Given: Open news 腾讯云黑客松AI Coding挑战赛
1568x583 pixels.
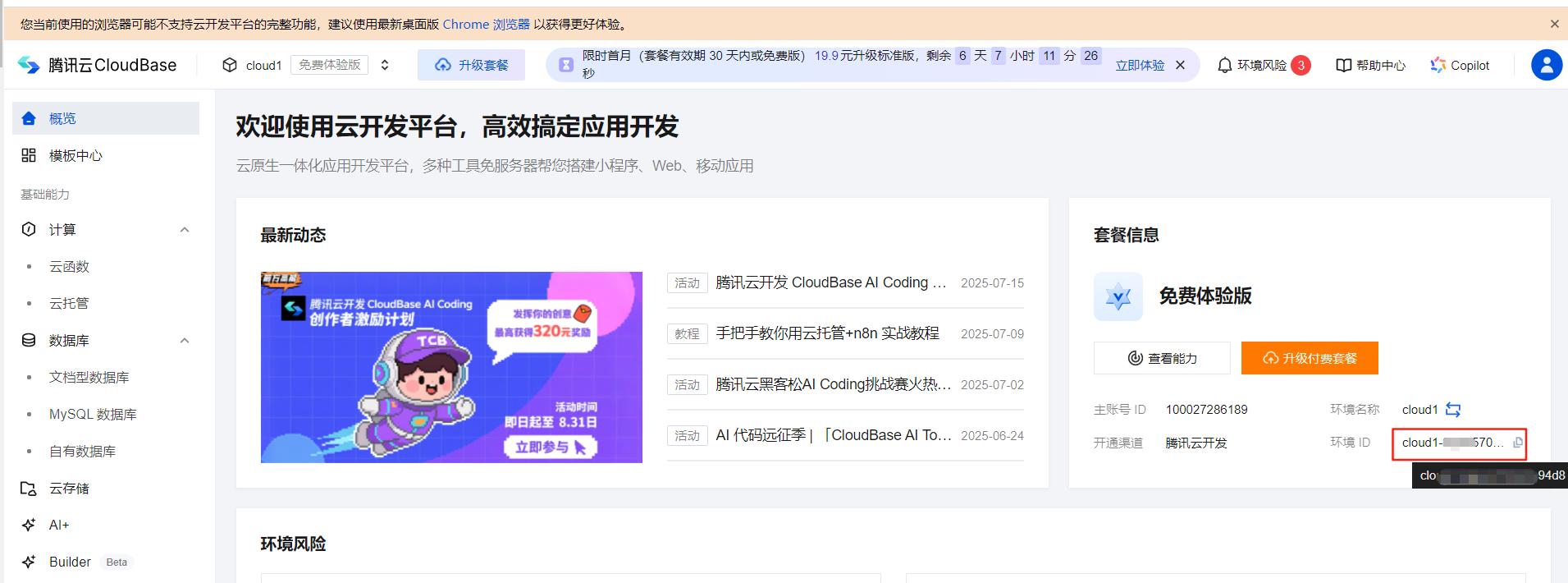Looking at the screenshot, I should coord(833,384).
